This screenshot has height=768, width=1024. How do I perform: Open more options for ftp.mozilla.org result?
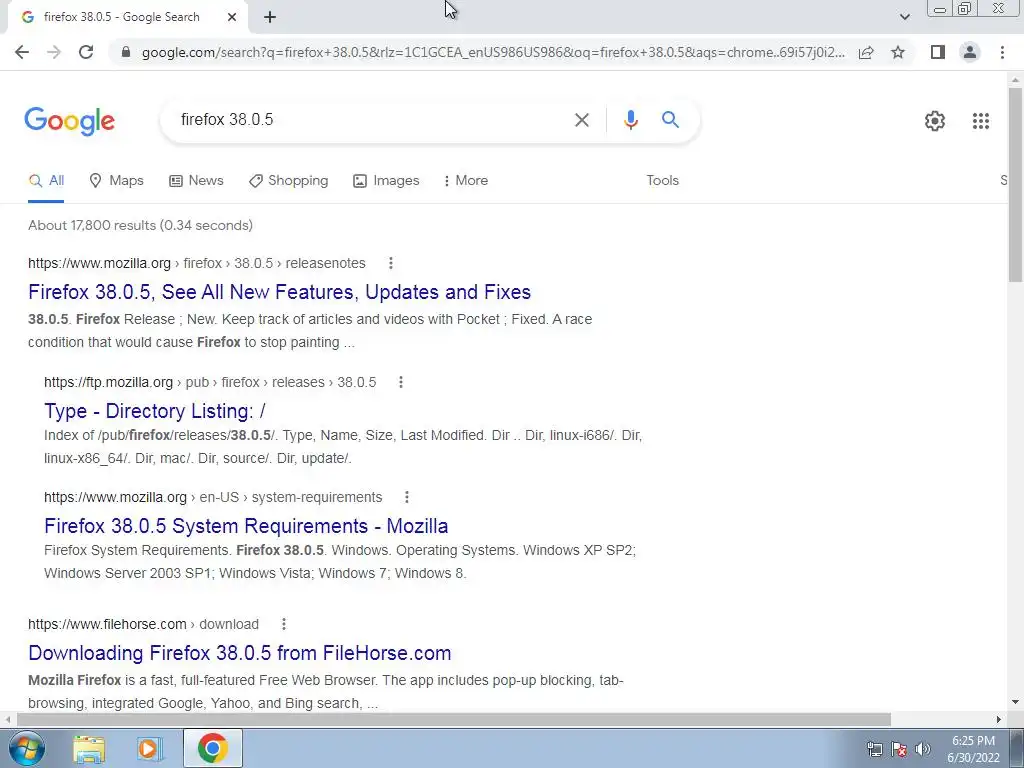click(x=400, y=382)
